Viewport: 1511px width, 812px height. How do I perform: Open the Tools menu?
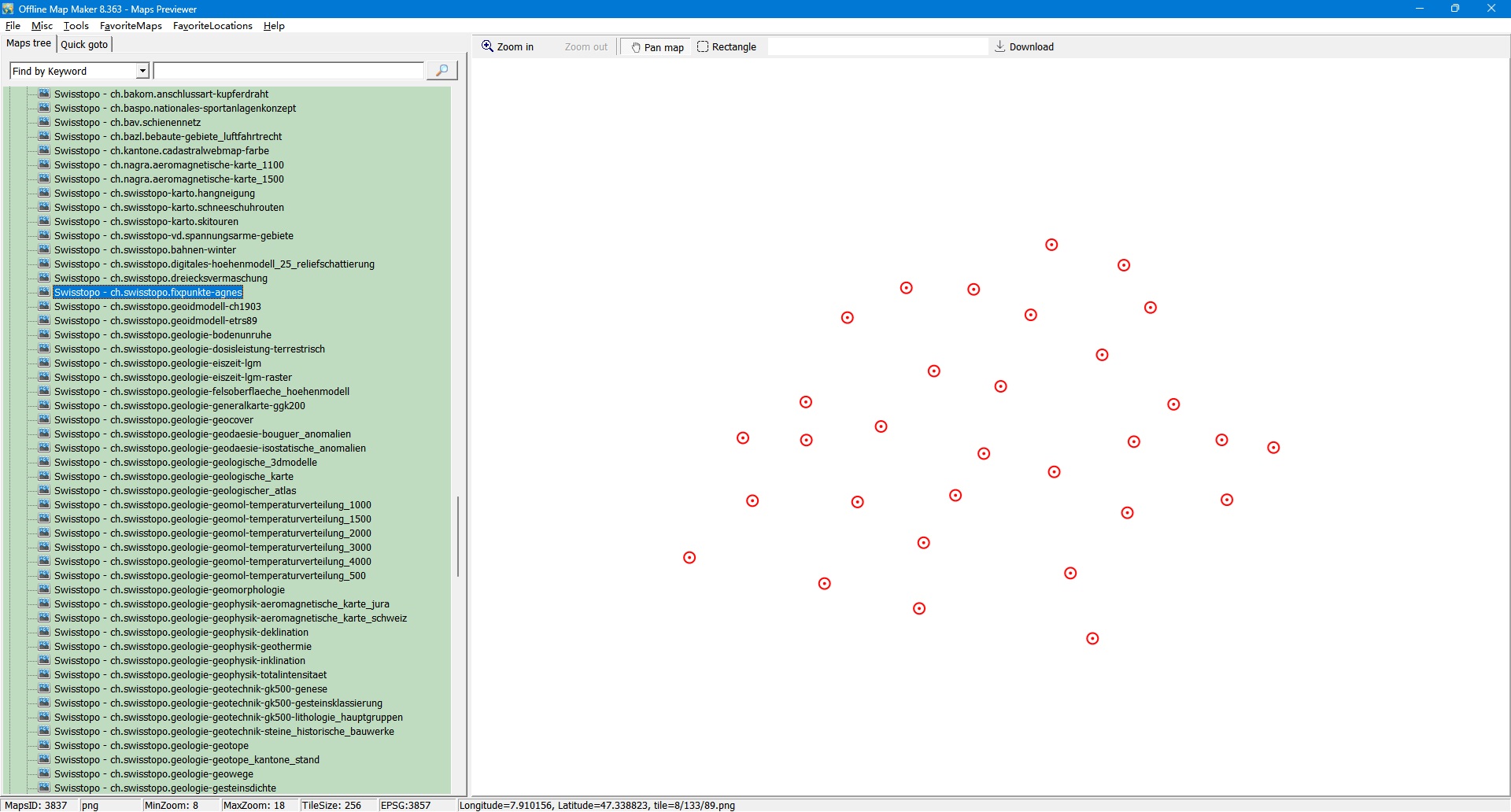(76, 26)
